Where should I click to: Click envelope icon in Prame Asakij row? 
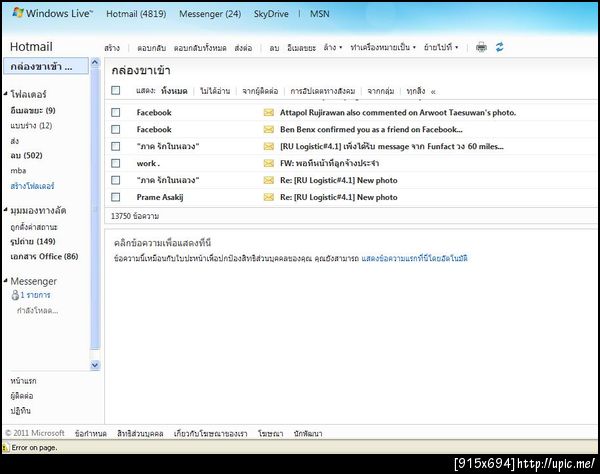(x=269, y=197)
